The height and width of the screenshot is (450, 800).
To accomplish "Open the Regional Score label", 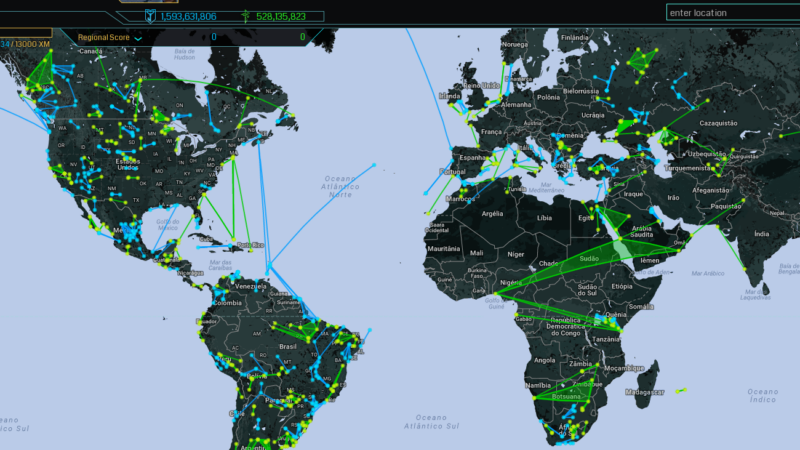I will click(x=104, y=37).
